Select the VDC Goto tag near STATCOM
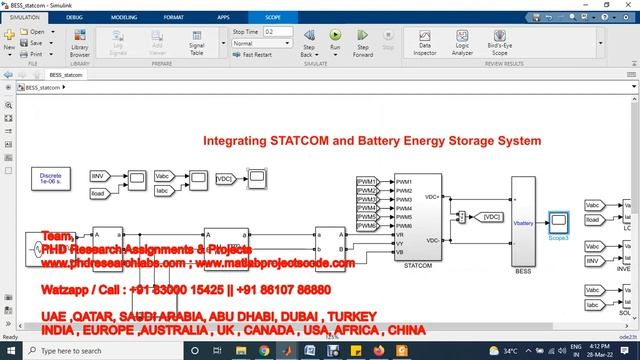The height and width of the screenshot is (360, 640). [489, 217]
